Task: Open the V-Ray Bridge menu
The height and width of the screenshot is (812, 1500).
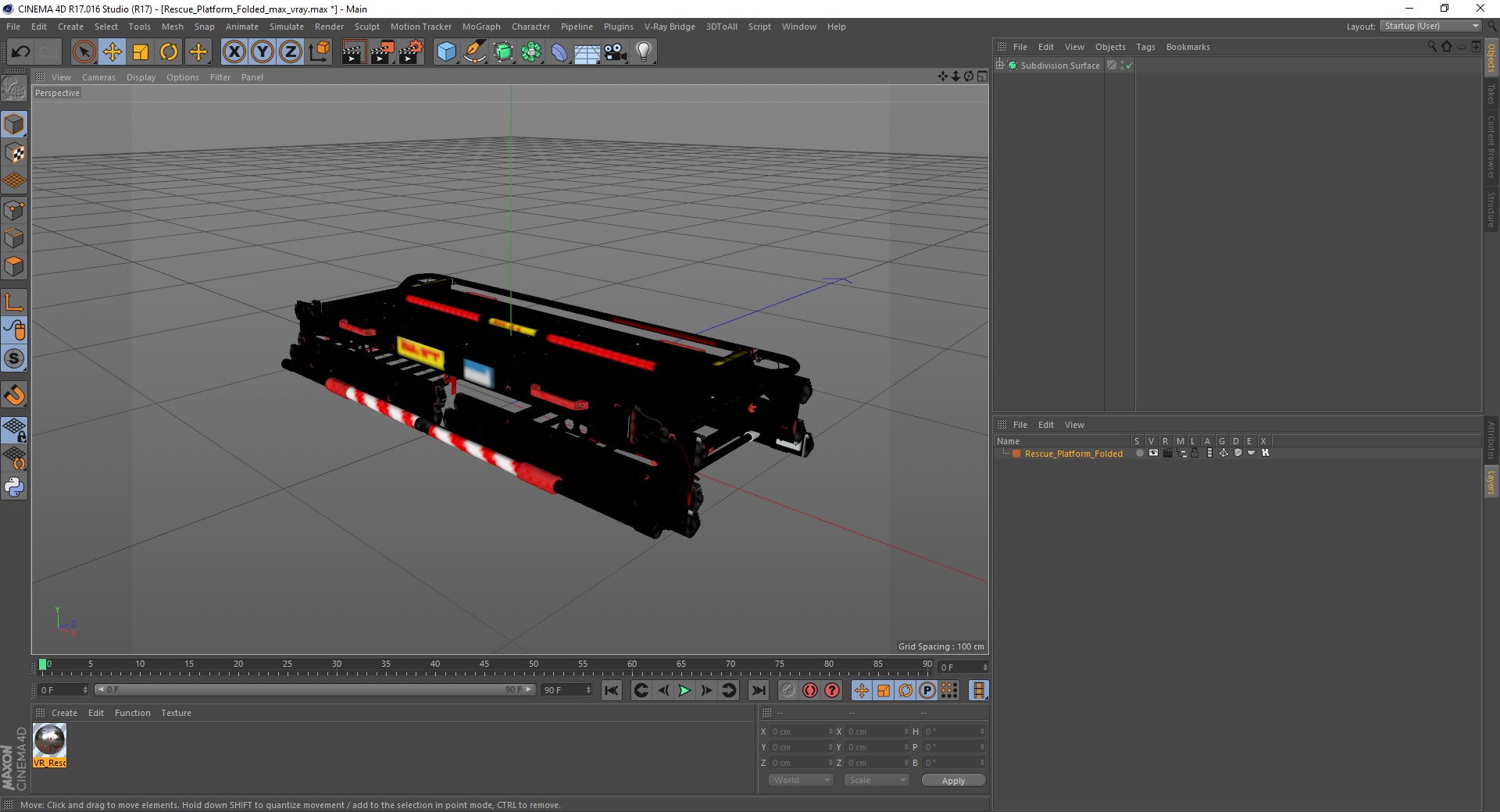Action: coord(670,27)
